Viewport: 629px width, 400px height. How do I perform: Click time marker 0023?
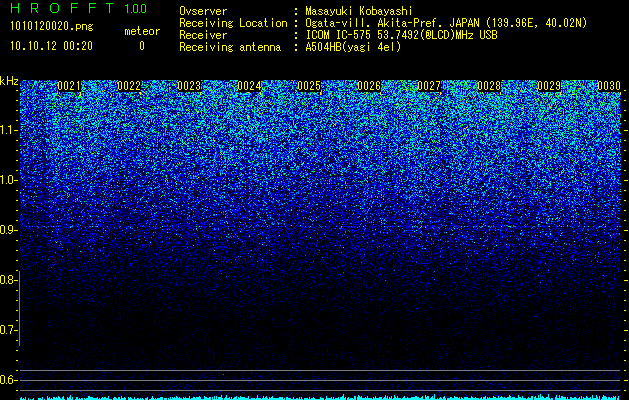click(189, 86)
